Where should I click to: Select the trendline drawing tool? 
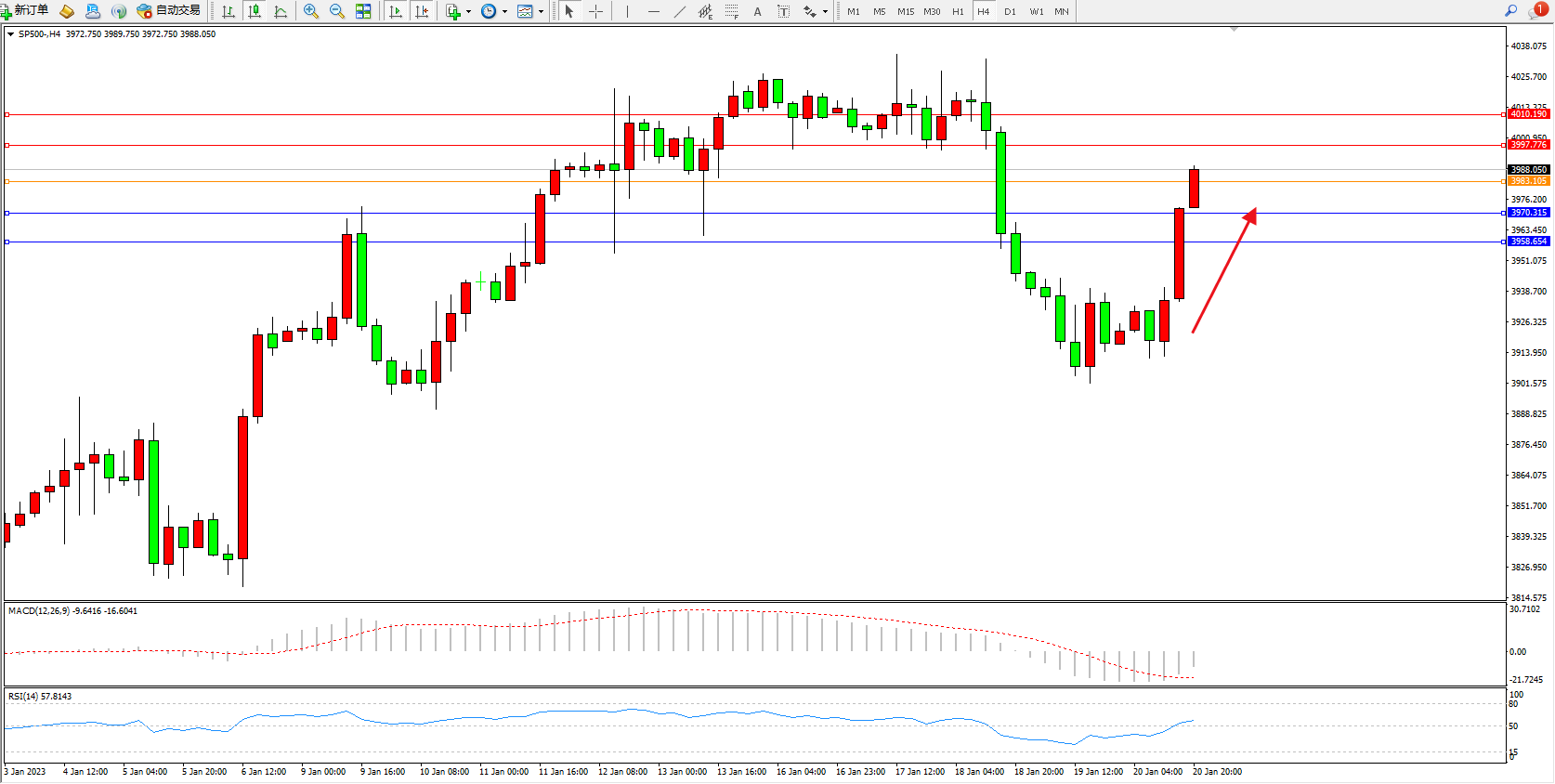coord(680,11)
